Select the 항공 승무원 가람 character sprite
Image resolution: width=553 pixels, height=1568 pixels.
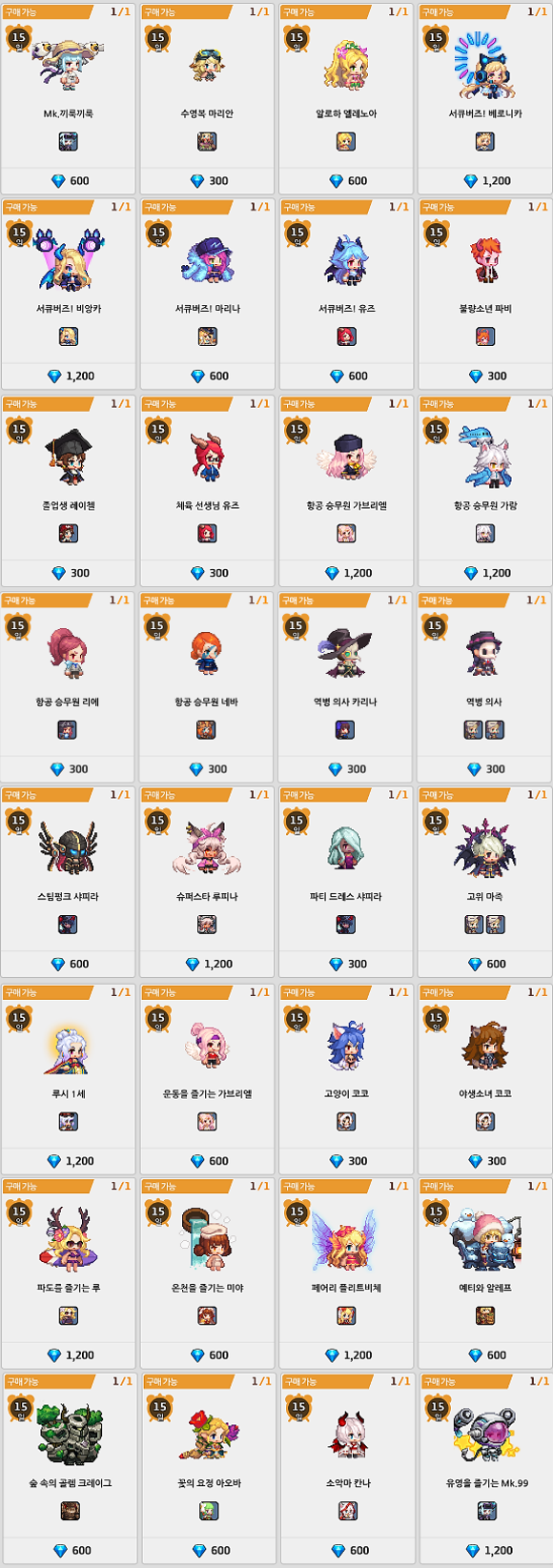pos(486,457)
